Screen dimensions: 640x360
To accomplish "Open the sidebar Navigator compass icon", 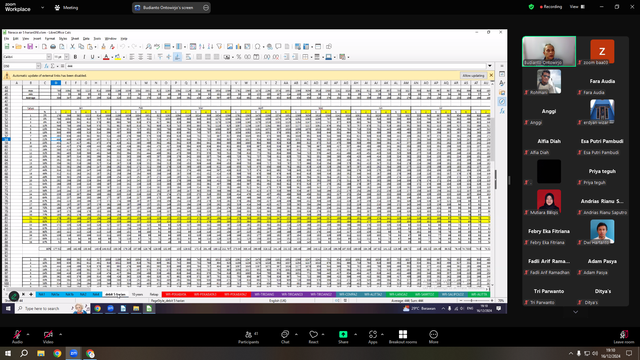I will click(502, 102).
